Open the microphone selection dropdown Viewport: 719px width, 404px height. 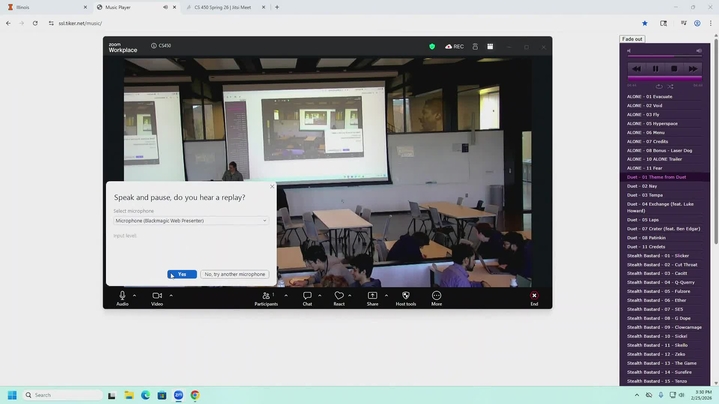click(x=190, y=220)
